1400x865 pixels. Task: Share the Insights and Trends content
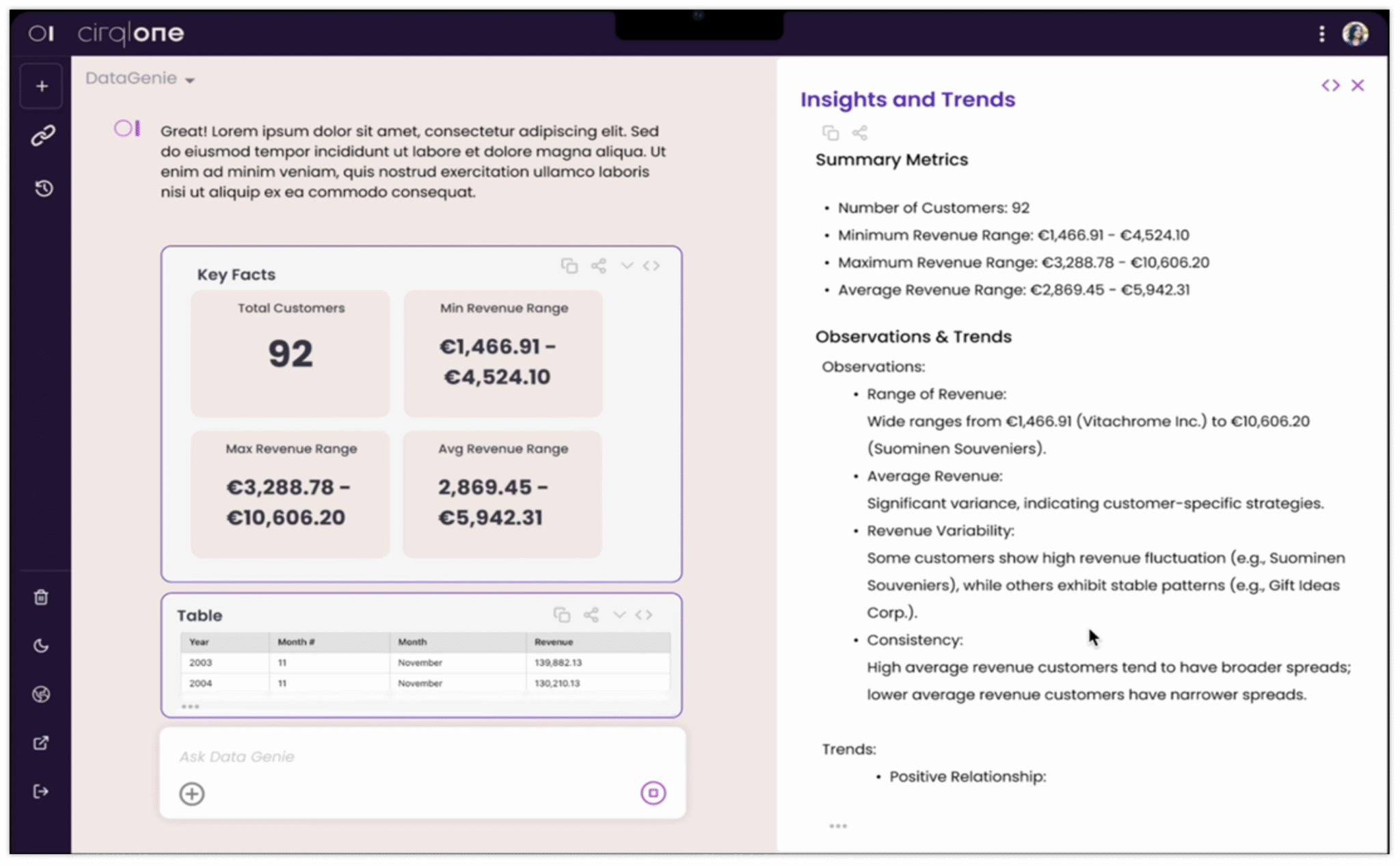coord(860,133)
